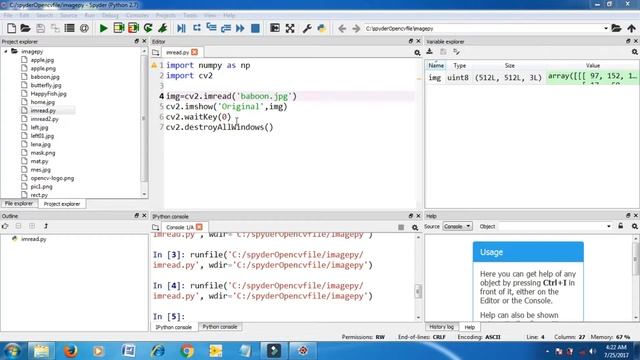
Task: Step over current line debug icon
Action: coord(197,28)
